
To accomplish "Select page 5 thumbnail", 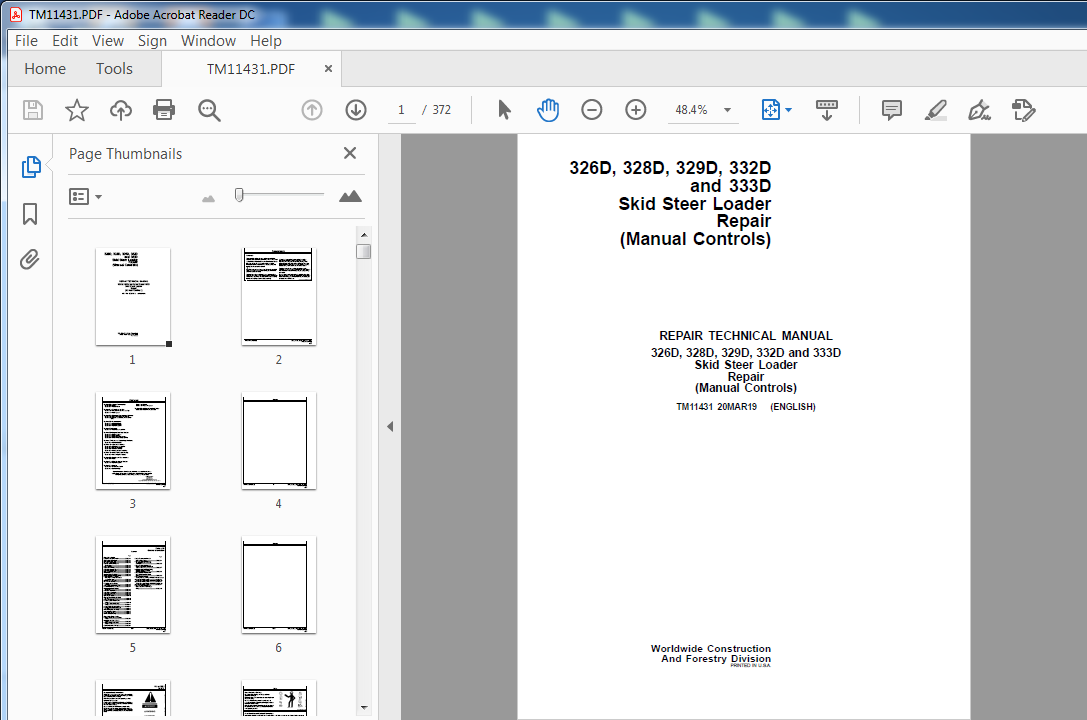I will click(132, 585).
